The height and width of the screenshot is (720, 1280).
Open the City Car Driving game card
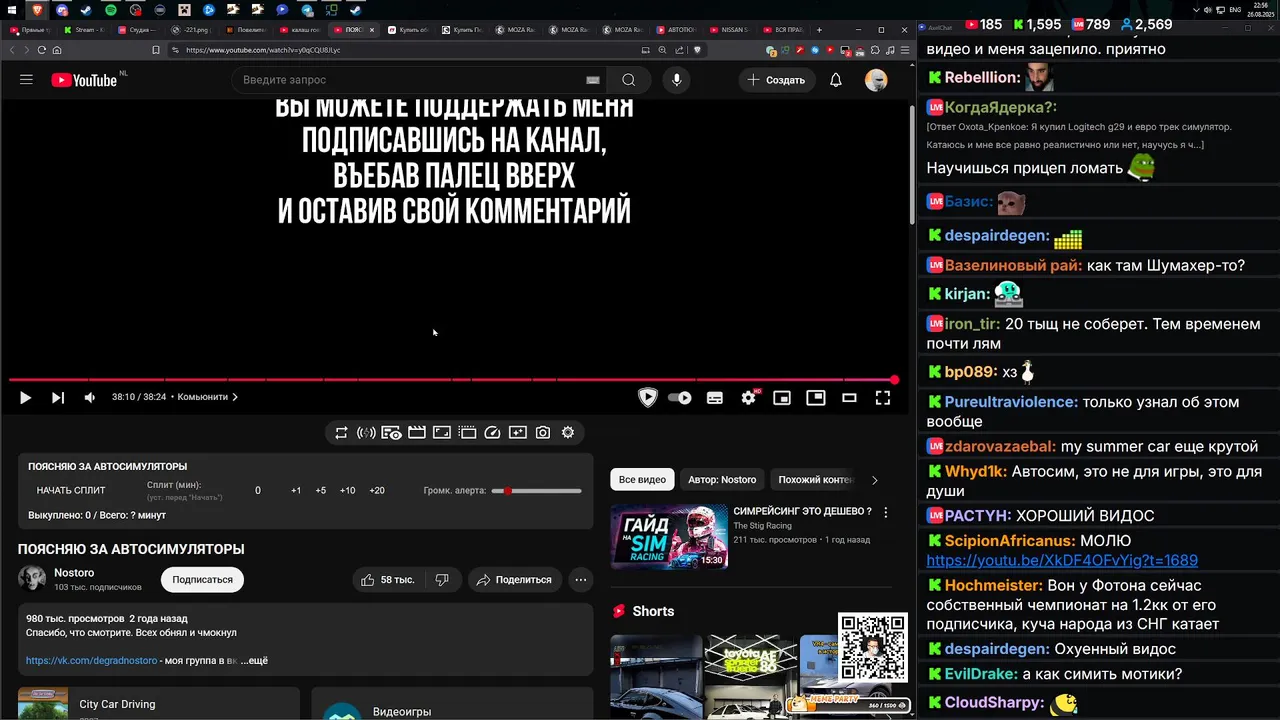(159, 704)
